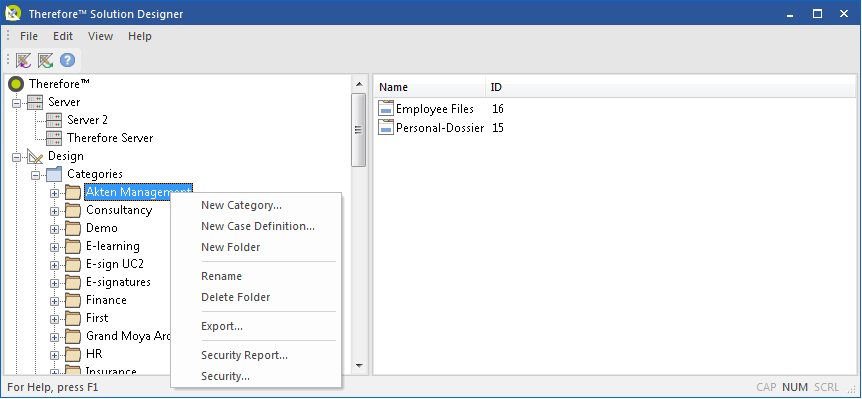This screenshot has width=862, height=399.
Task: Expand the First folder
Action: [54, 319]
